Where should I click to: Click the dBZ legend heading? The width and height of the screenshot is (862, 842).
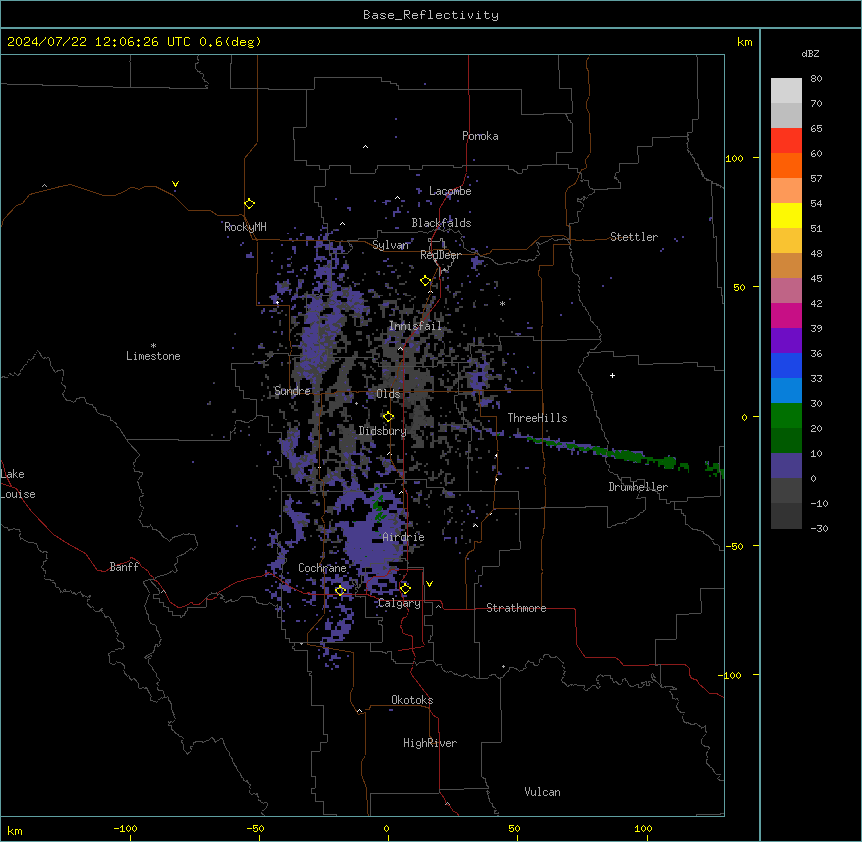coord(810,53)
